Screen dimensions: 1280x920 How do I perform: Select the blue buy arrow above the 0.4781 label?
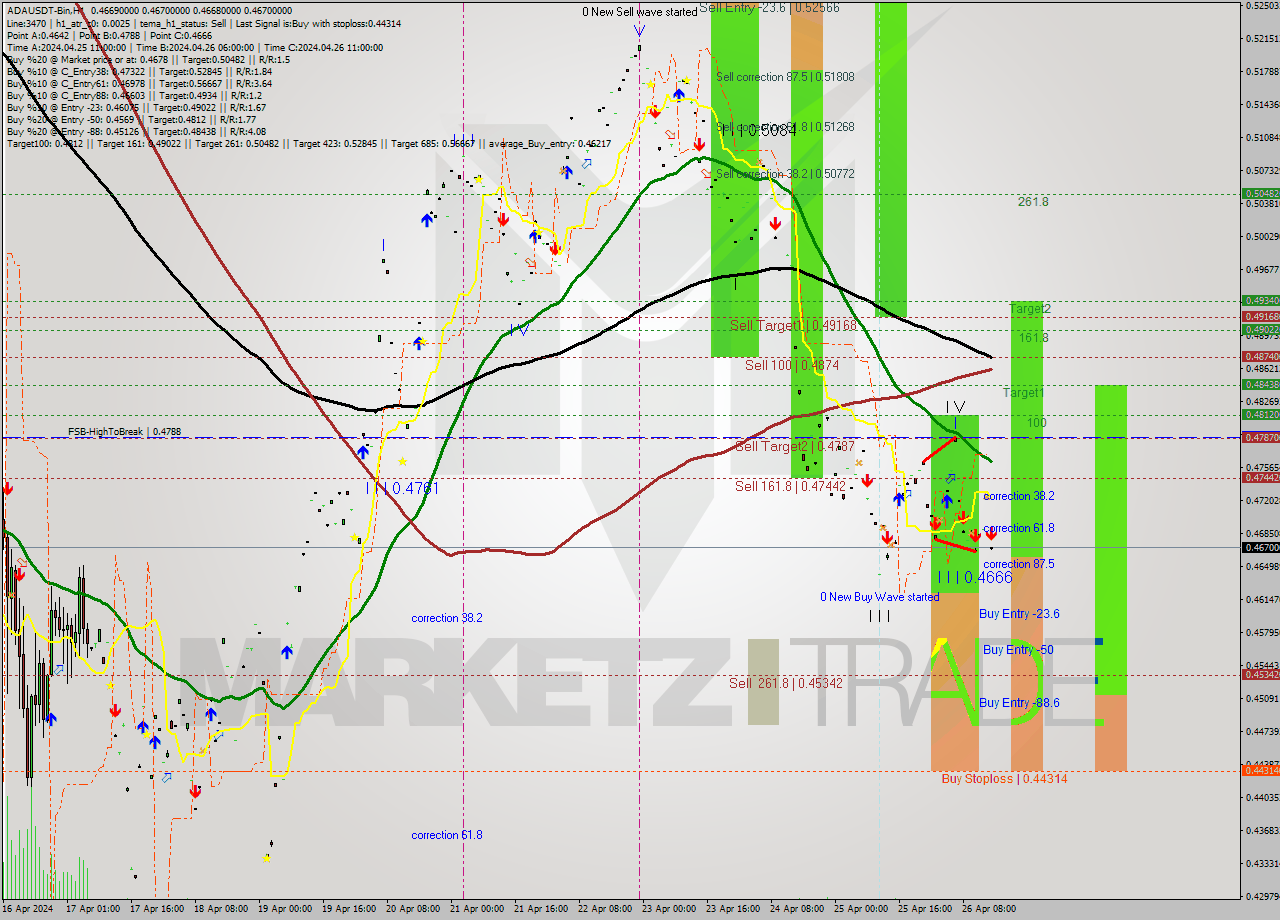(363, 451)
